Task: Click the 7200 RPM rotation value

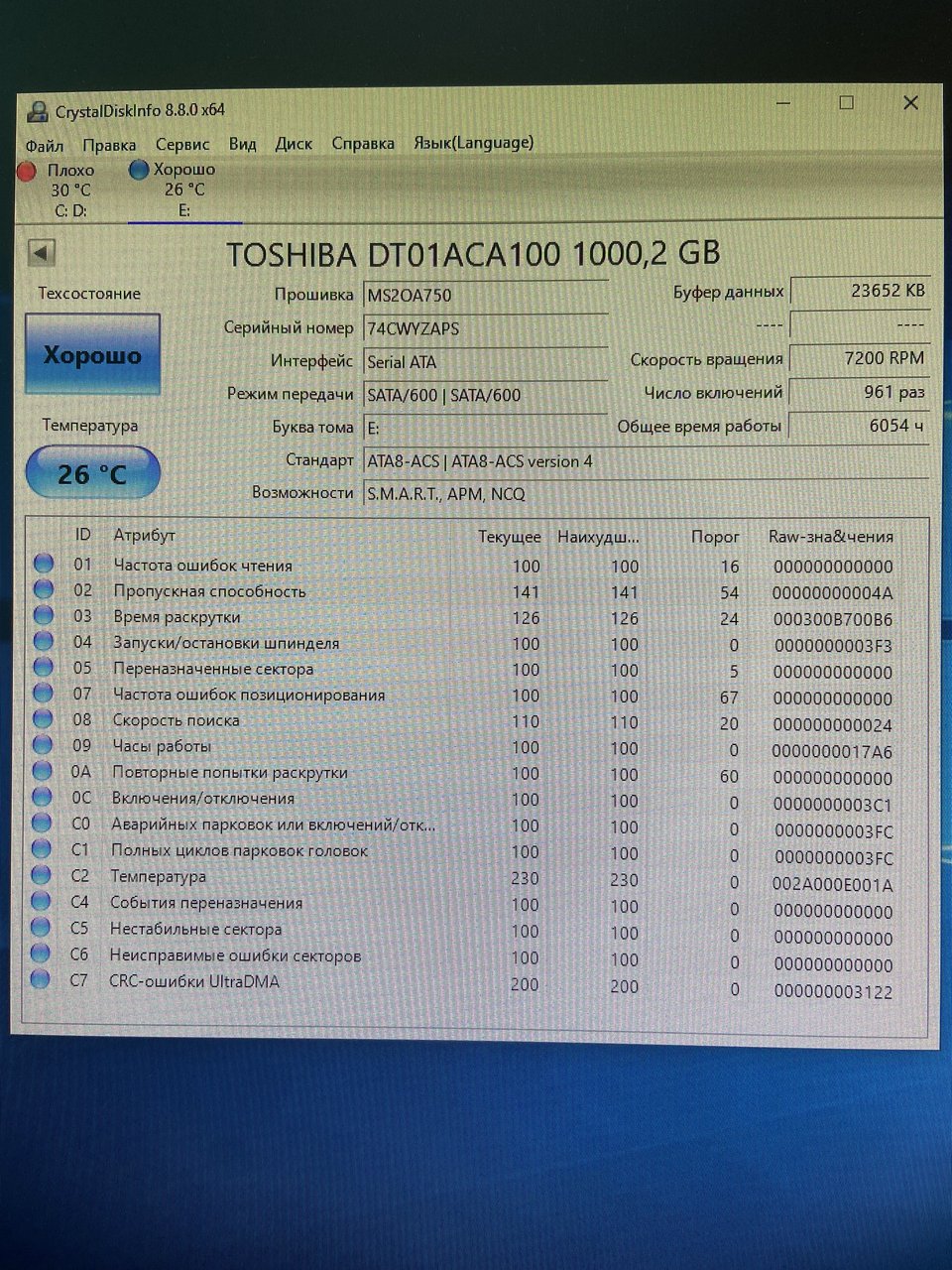Action: pyautogui.click(x=860, y=358)
